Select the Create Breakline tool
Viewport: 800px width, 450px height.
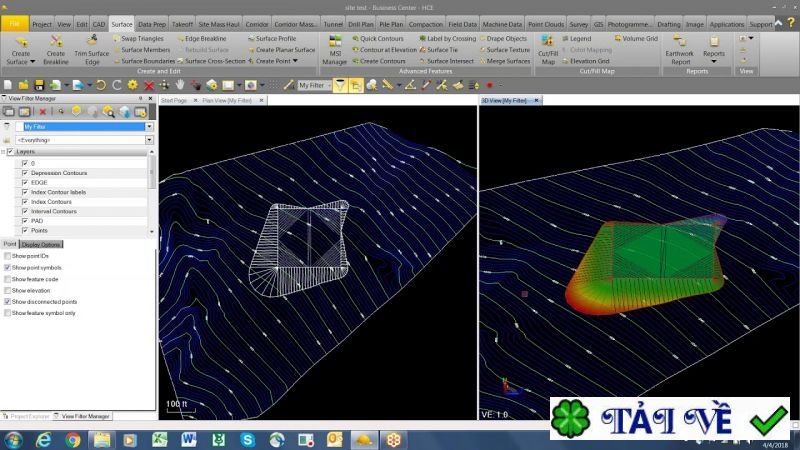coord(56,42)
